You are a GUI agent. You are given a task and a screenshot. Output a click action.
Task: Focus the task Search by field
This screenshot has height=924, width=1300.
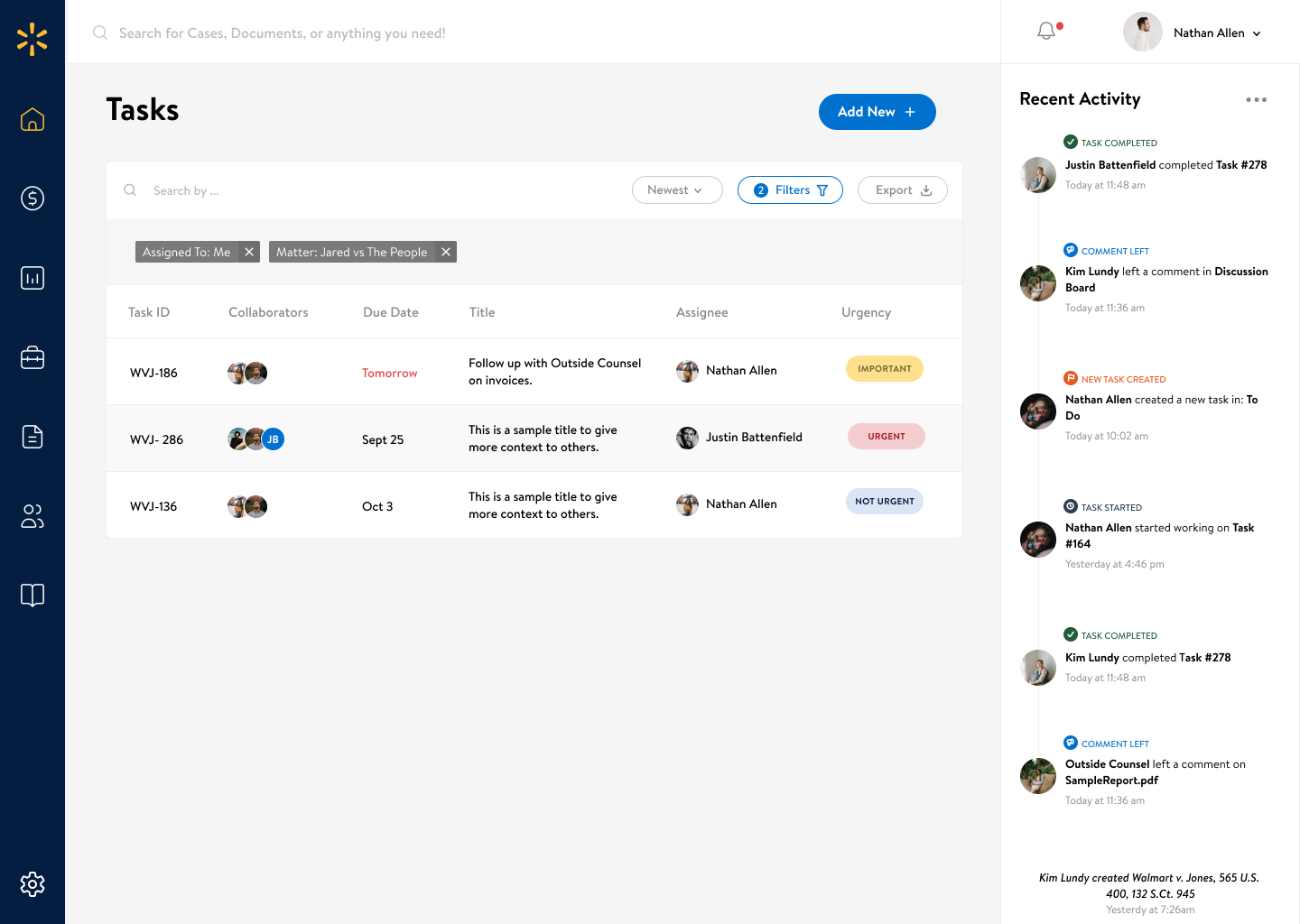pos(186,190)
